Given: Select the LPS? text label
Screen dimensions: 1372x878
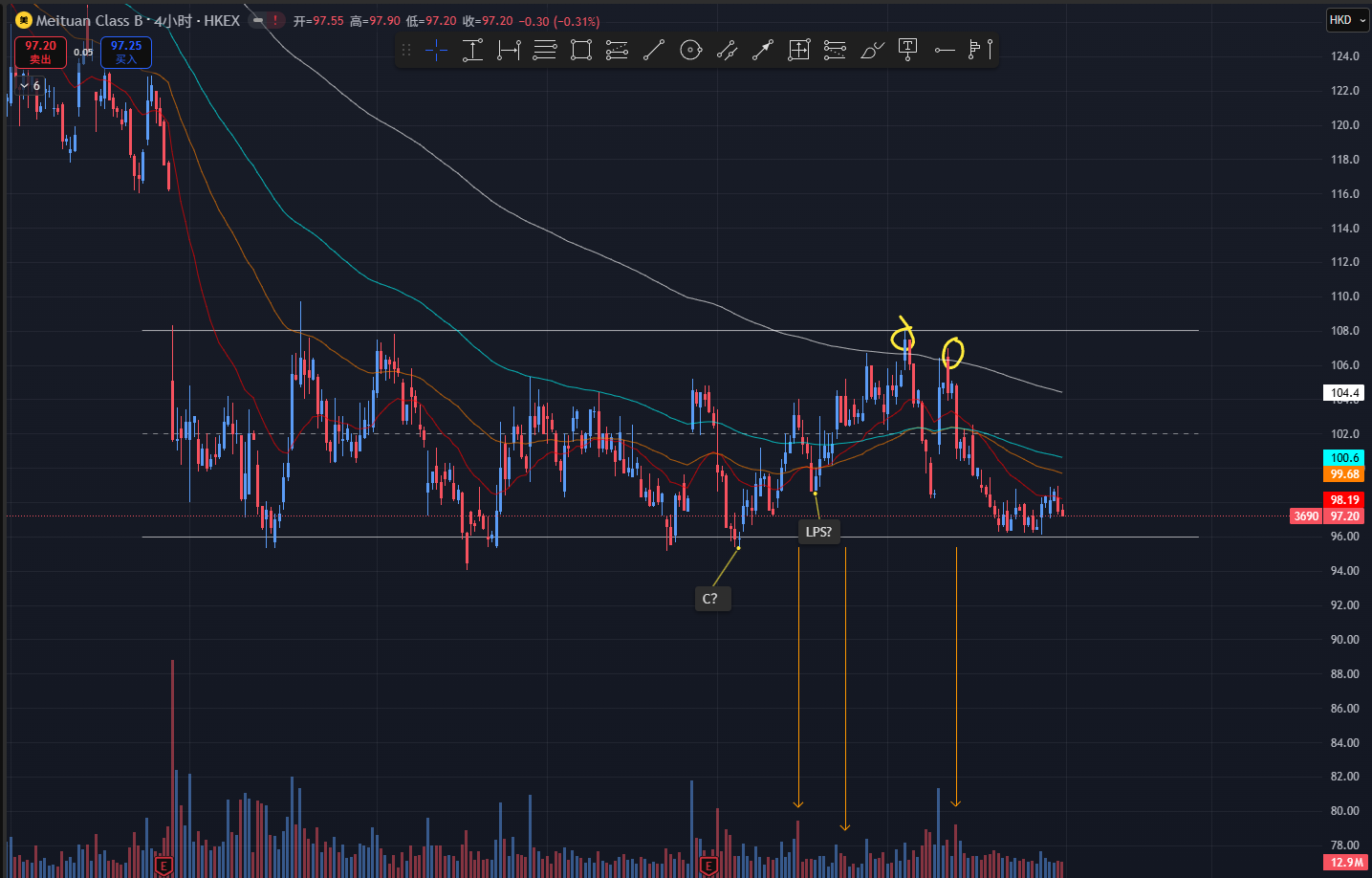Looking at the screenshot, I should click(x=818, y=532).
